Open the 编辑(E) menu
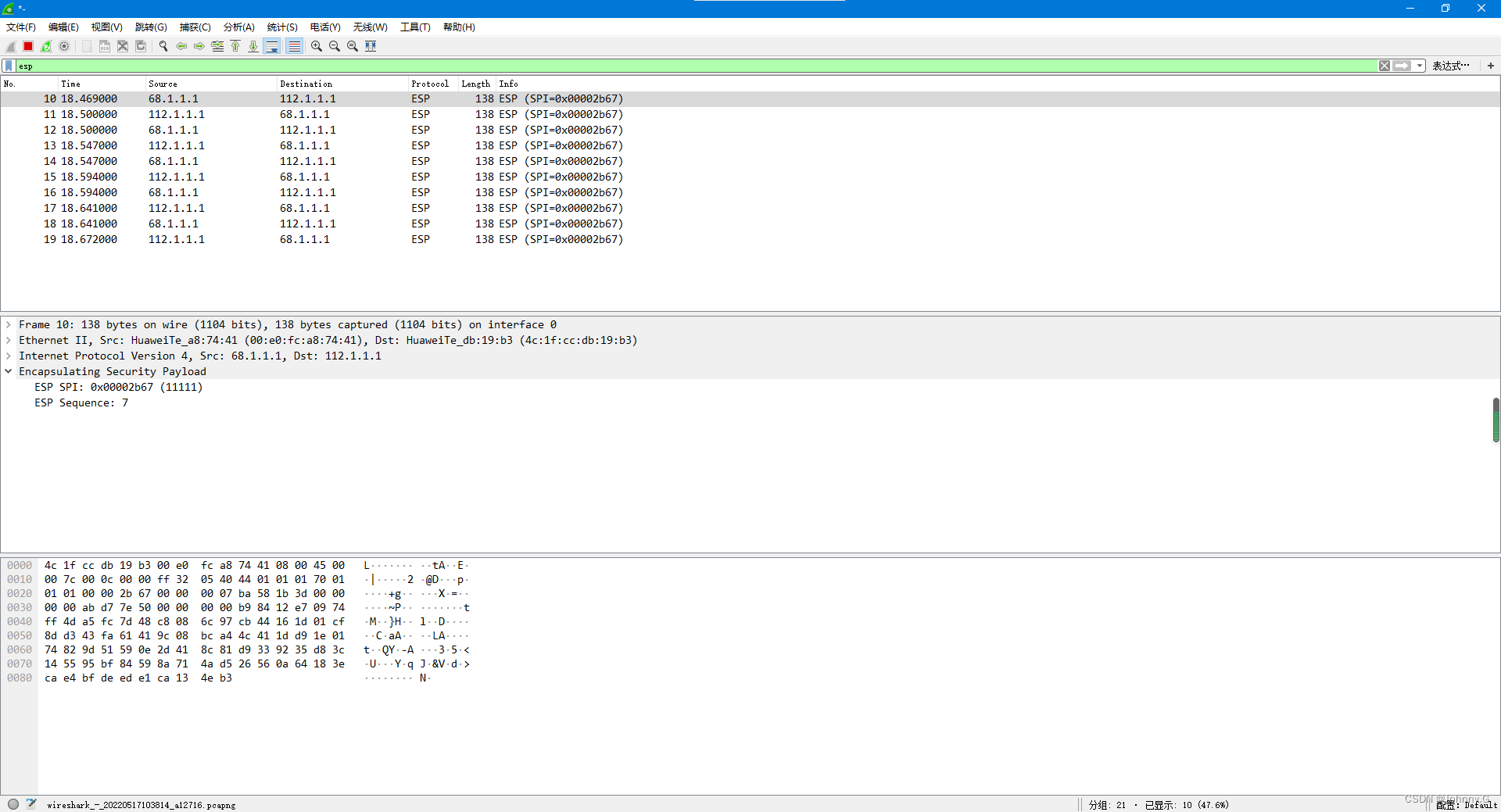 pos(63,27)
